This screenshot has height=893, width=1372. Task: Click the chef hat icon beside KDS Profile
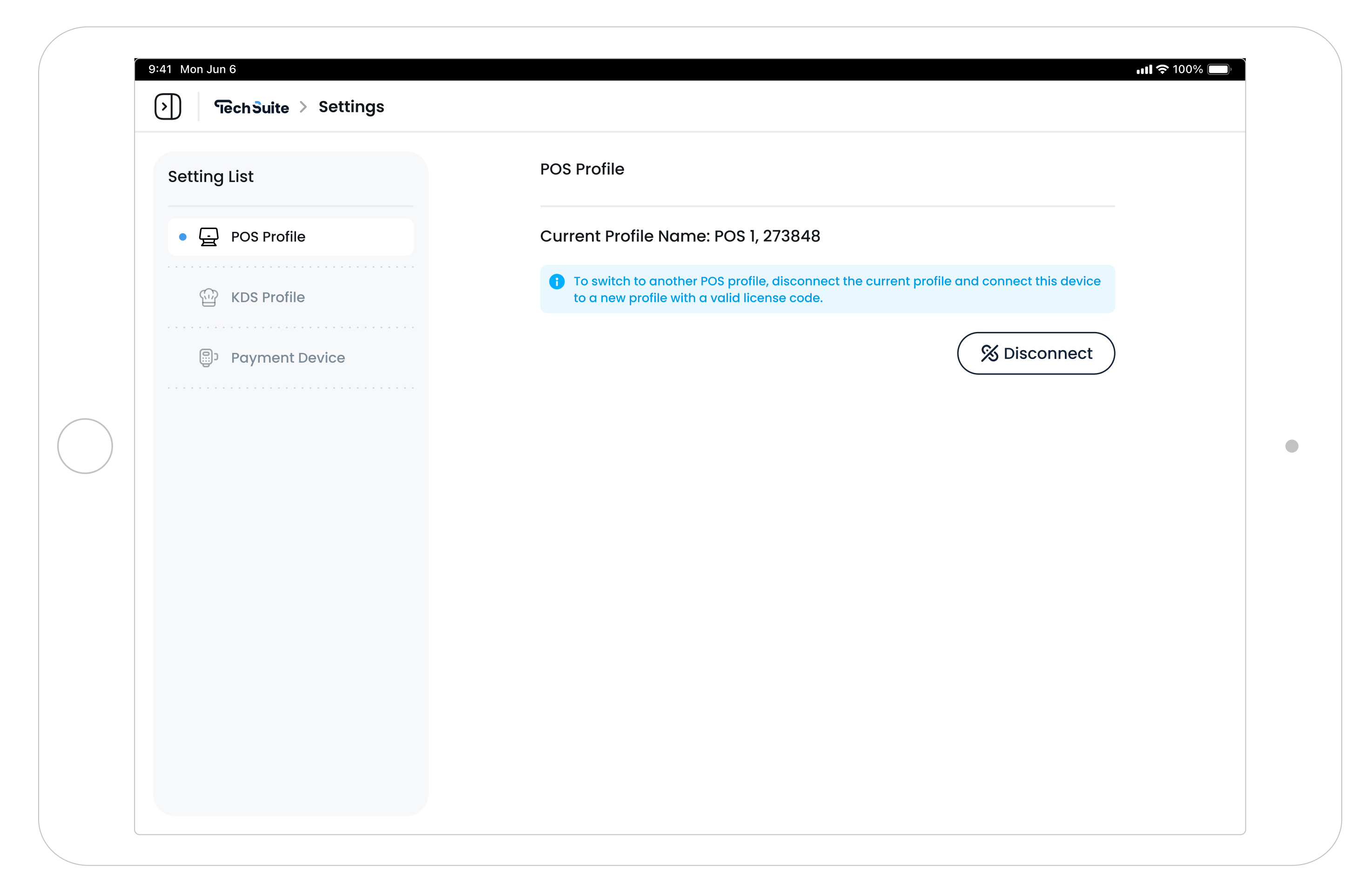(x=208, y=297)
